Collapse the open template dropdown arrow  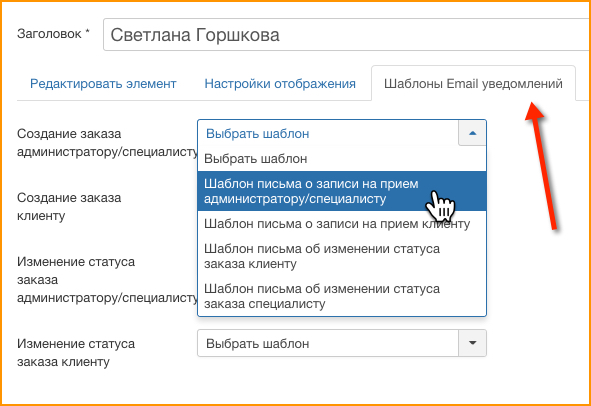pyautogui.click(x=472, y=133)
